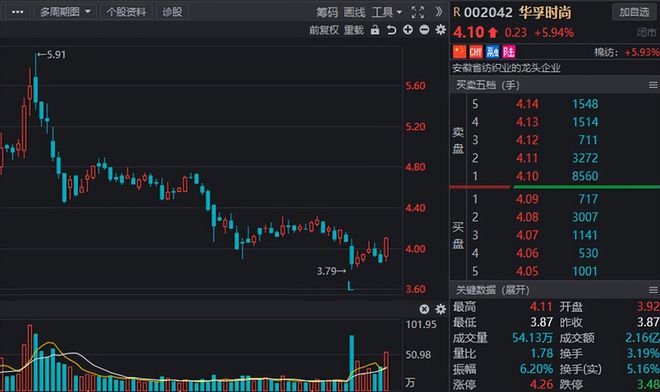Click the red CHY tag icon
Viewport: 660px width, 392px height.
476,52
